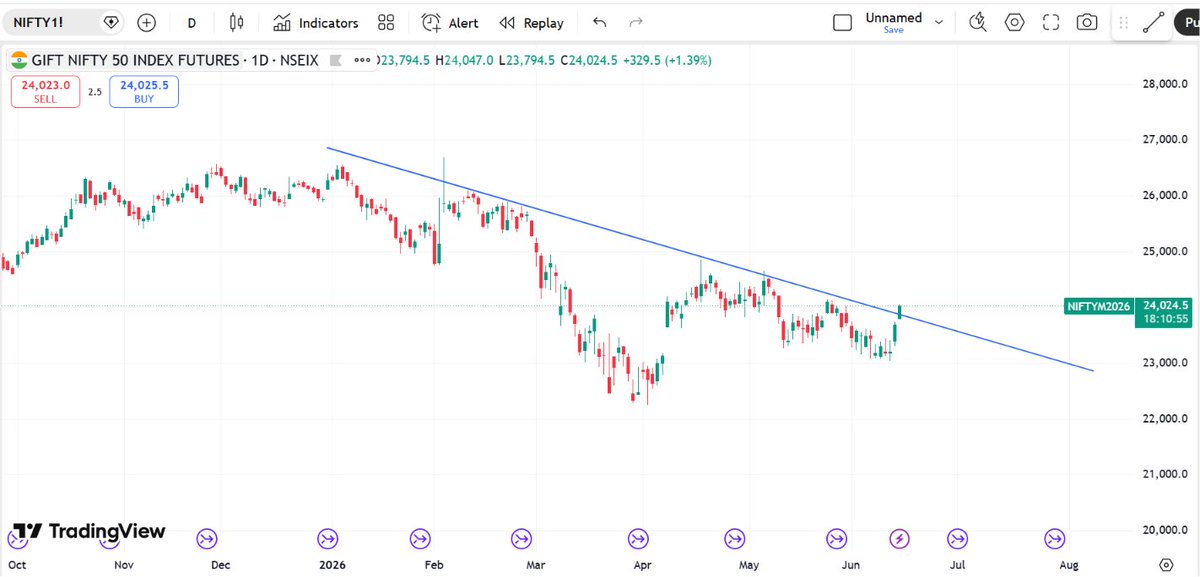
Task: Take a chart snapshot with camera icon
Action: pos(1087,22)
